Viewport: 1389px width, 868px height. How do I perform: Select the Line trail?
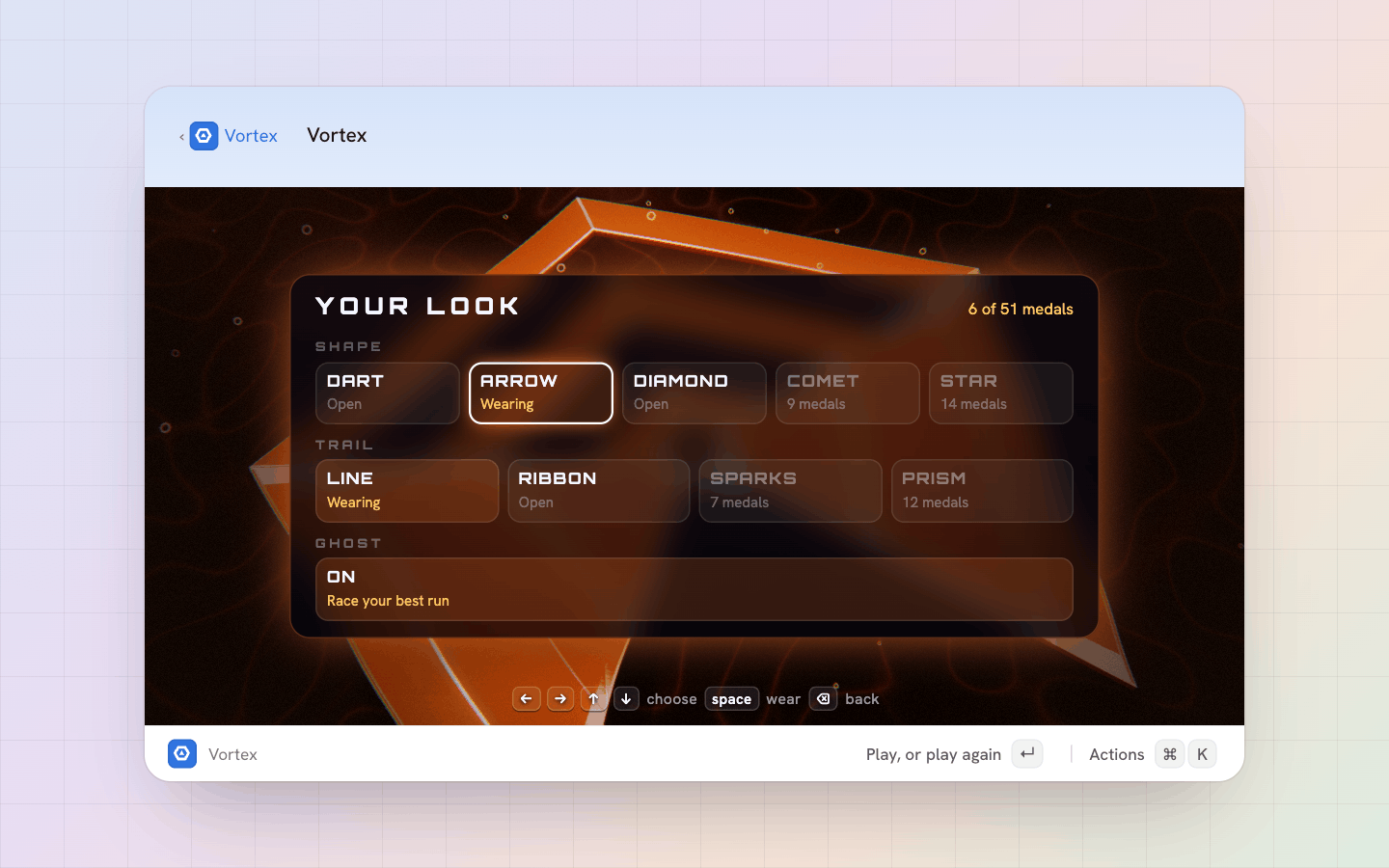[x=407, y=491]
